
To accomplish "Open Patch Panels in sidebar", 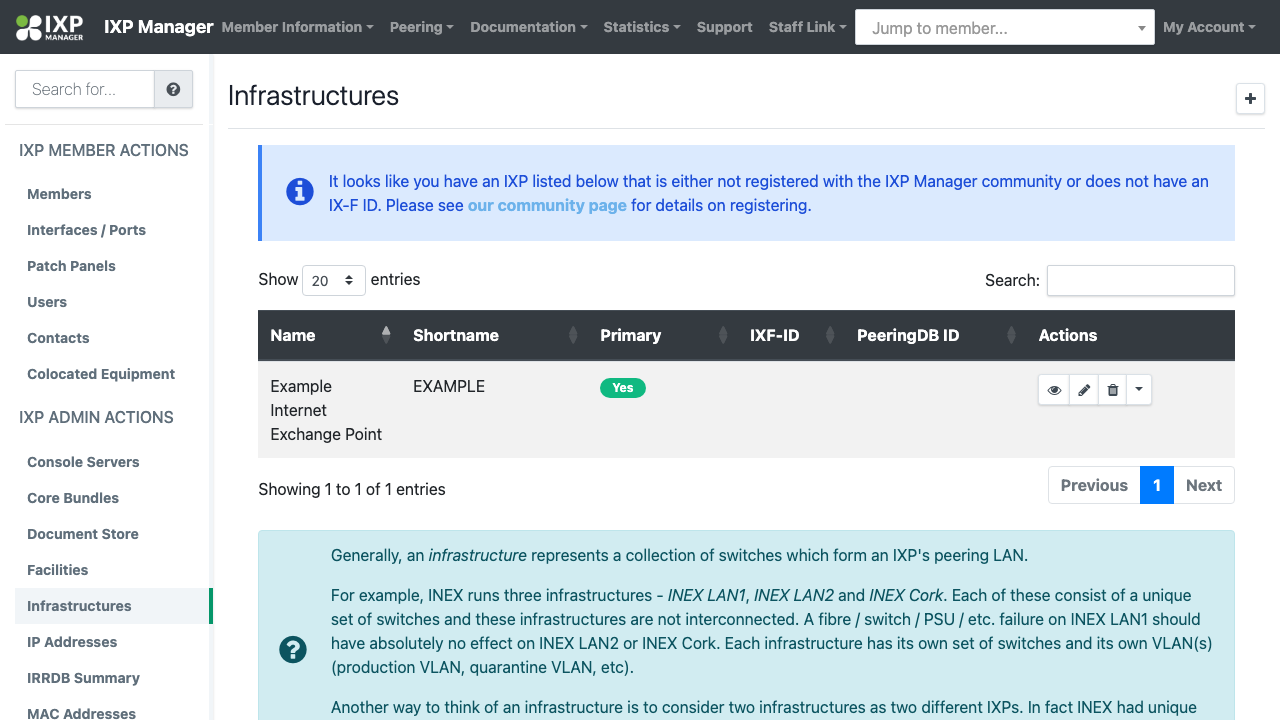I will (x=71, y=266).
